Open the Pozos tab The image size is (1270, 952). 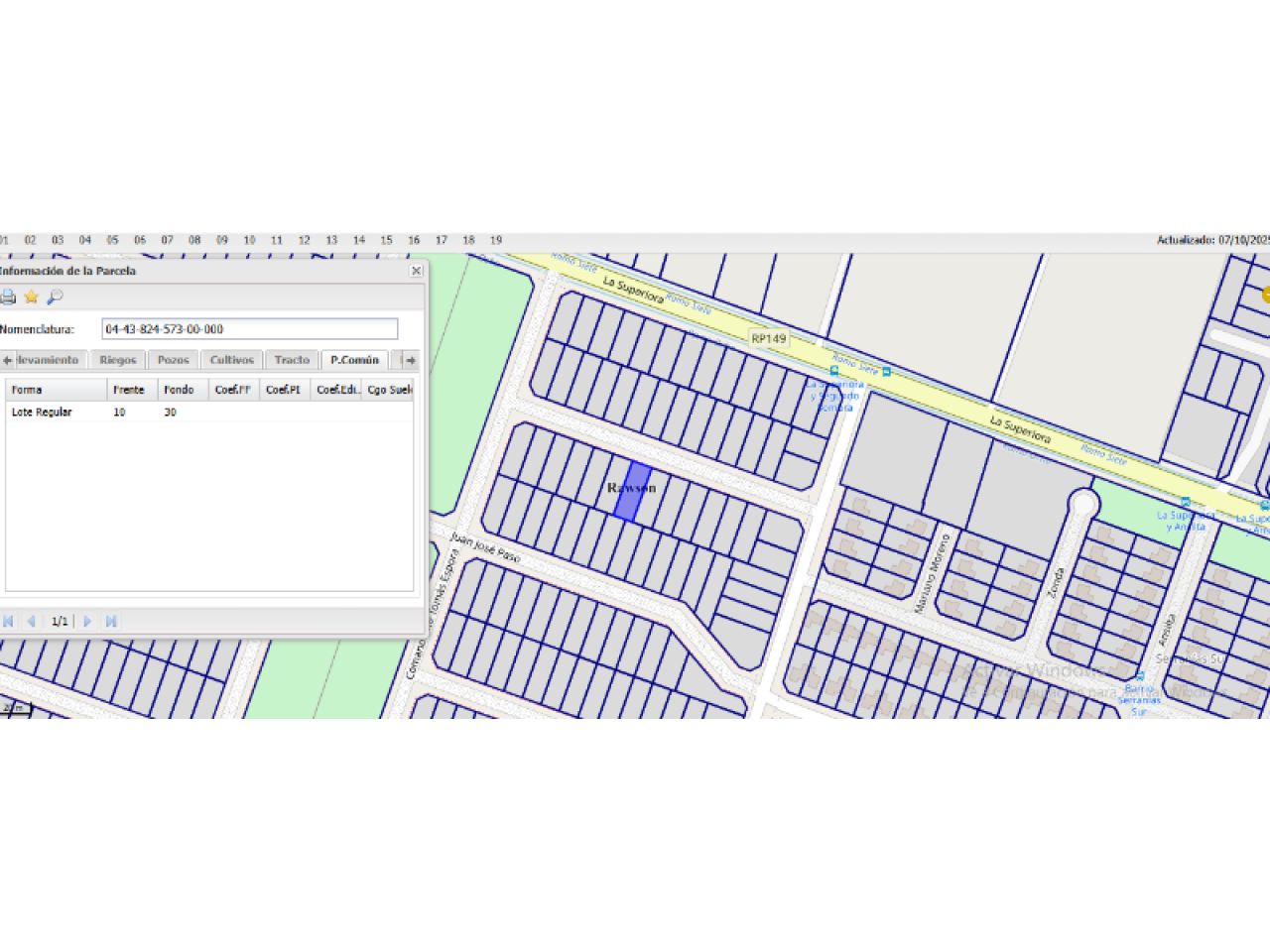click(x=173, y=360)
